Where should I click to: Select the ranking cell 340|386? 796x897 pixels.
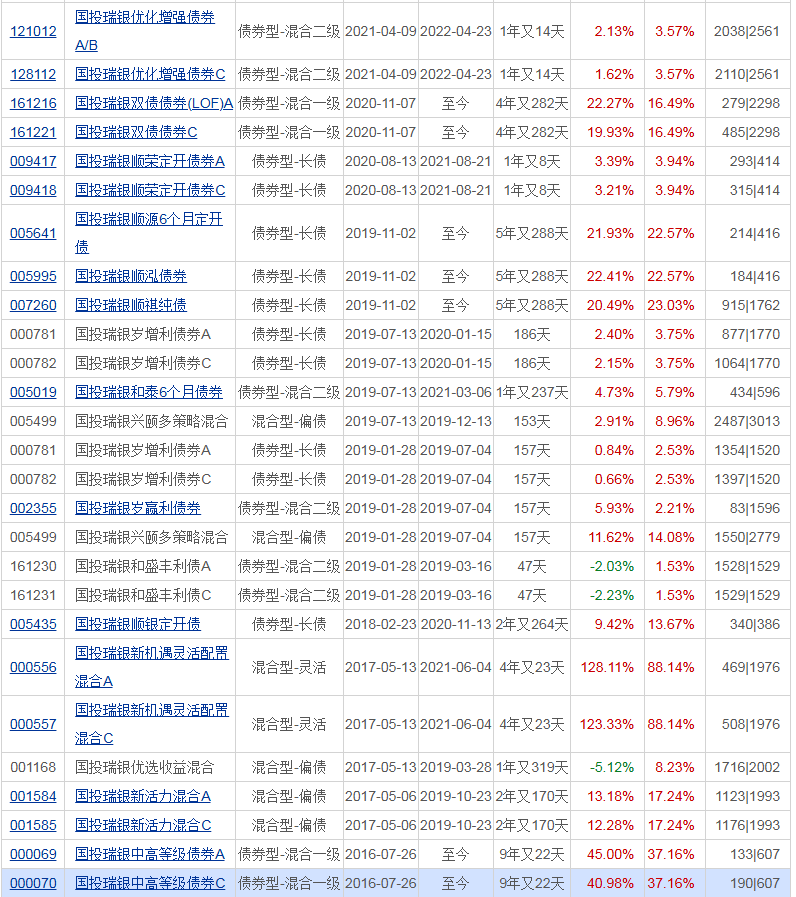pos(755,625)
